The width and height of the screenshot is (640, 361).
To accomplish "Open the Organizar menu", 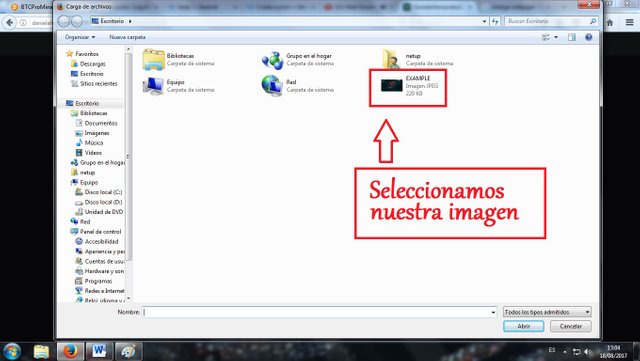I will 80,37.
